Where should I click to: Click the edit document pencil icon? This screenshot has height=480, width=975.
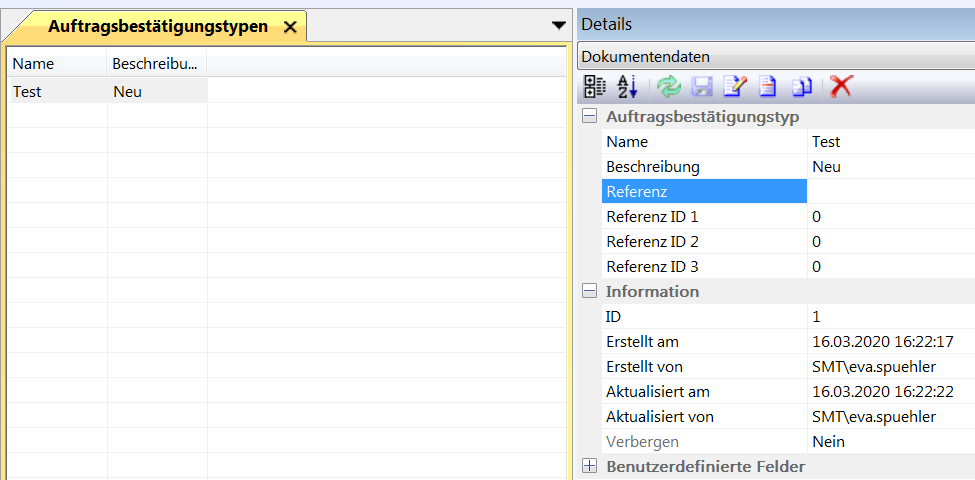point(734,87)
